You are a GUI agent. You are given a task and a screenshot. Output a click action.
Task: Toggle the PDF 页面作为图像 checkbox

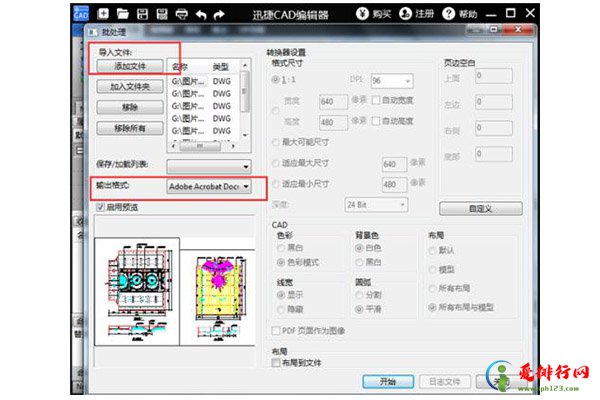point(276,330)
